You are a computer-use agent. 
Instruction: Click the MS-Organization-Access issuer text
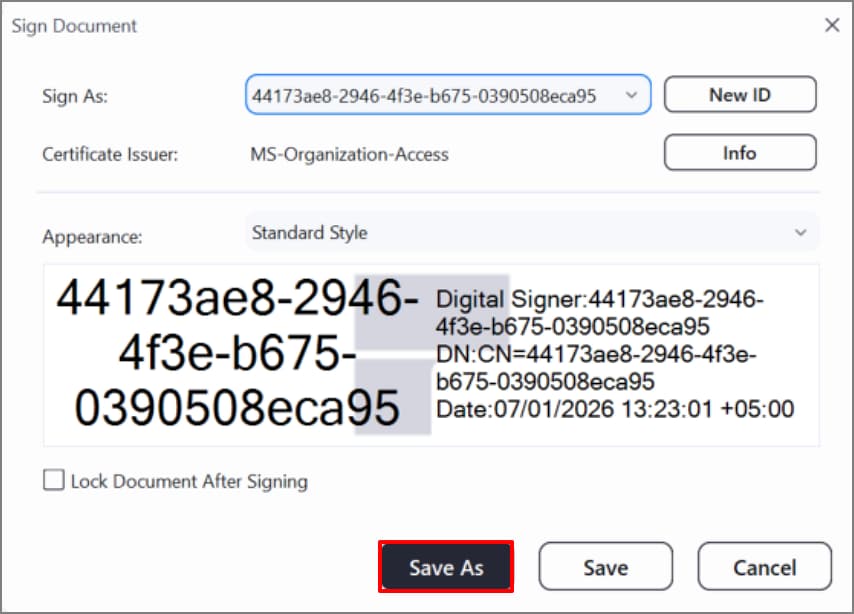coord(349,154)
